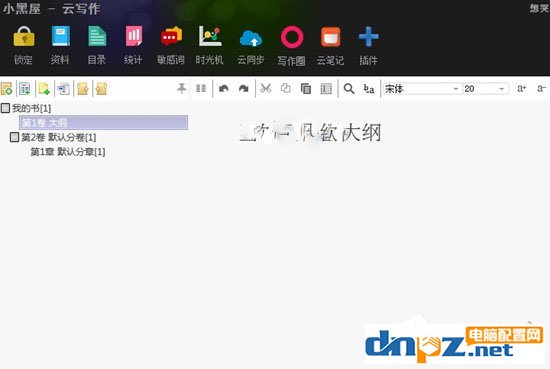The height and width of the screenshot is (369, 550).
Task: Click the 云同步 cloud upload icon
Action: pyautogui.click(x=251, y=38)
